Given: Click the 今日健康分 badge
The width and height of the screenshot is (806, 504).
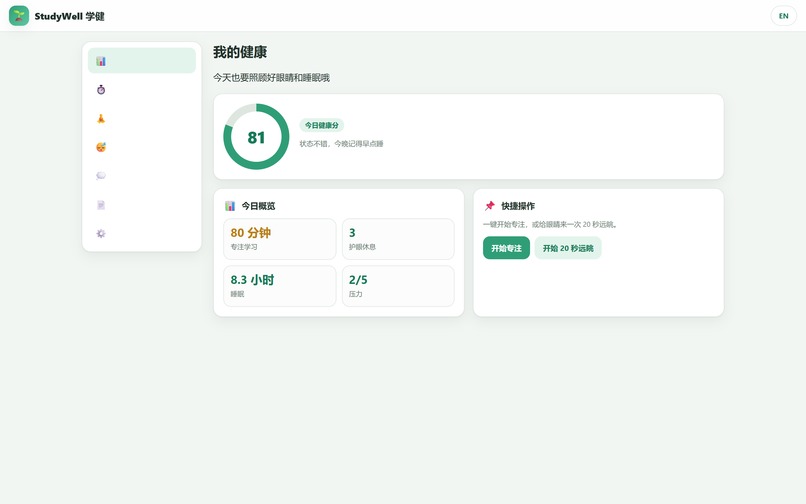Looking at the screenshot, I should point(322,125).
